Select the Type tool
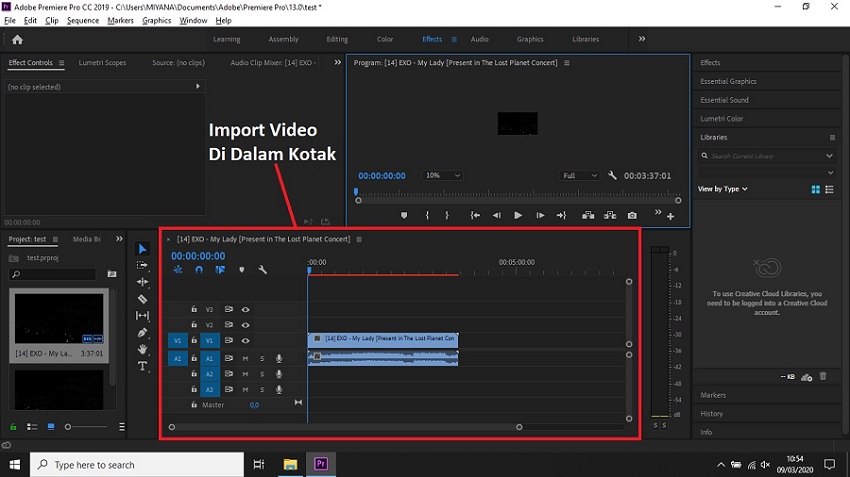The image size is (850, 477). click(142, 366)
